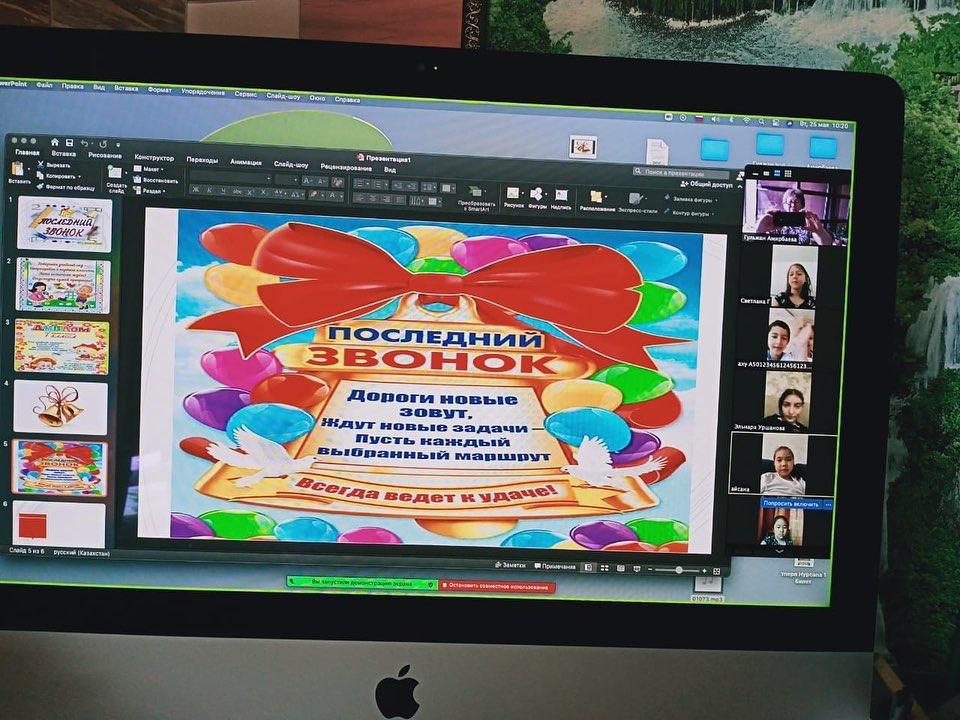Click the Home icon in PowerPoint title bar
The height and width of the screenshot is (720, 960).
click(54, 142)
